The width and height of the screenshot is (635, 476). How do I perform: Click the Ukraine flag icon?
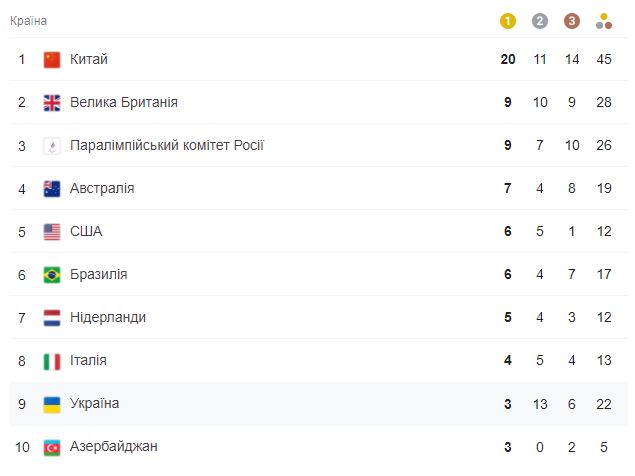pyautogui.click(x=52, y=404)
